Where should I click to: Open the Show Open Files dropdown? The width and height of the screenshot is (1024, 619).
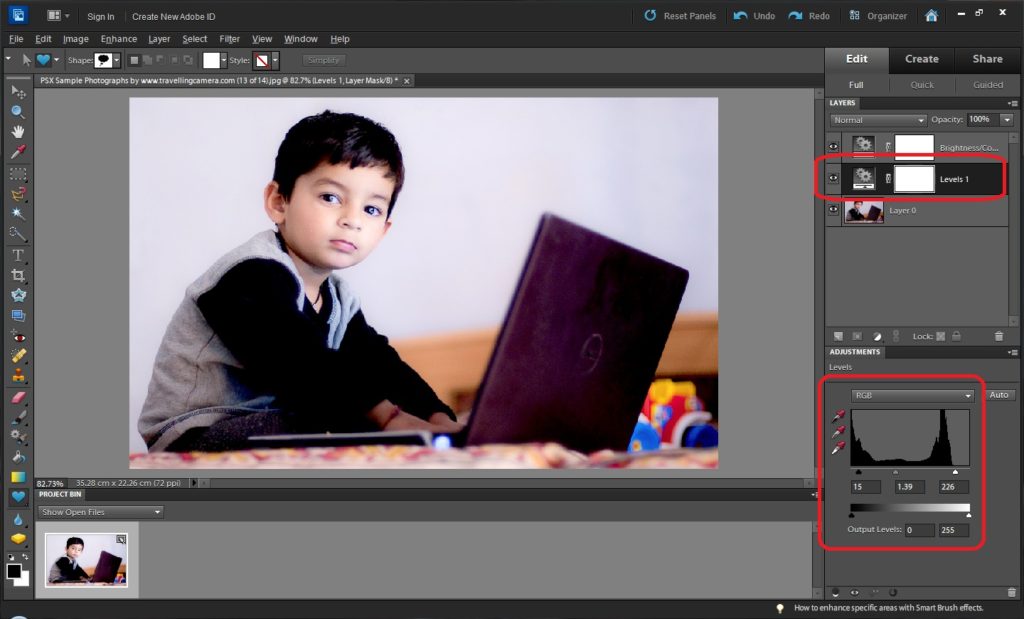point(98,511)
